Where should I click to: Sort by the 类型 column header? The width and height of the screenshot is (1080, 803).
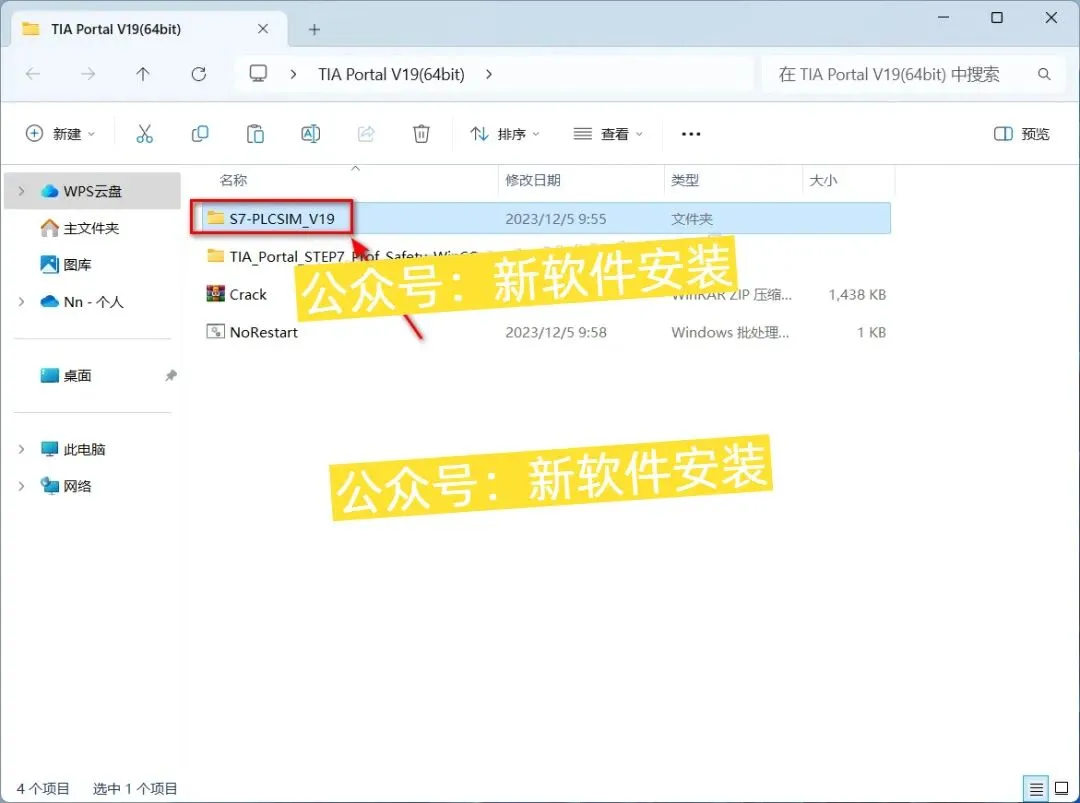pos(685,180)
